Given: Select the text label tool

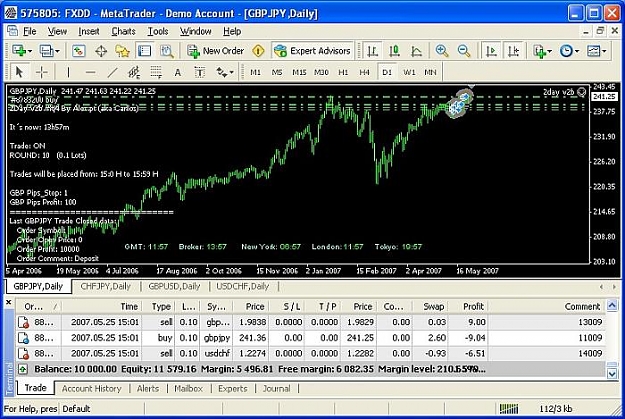Looking at the screenshot, I should (x=200, y=72).
